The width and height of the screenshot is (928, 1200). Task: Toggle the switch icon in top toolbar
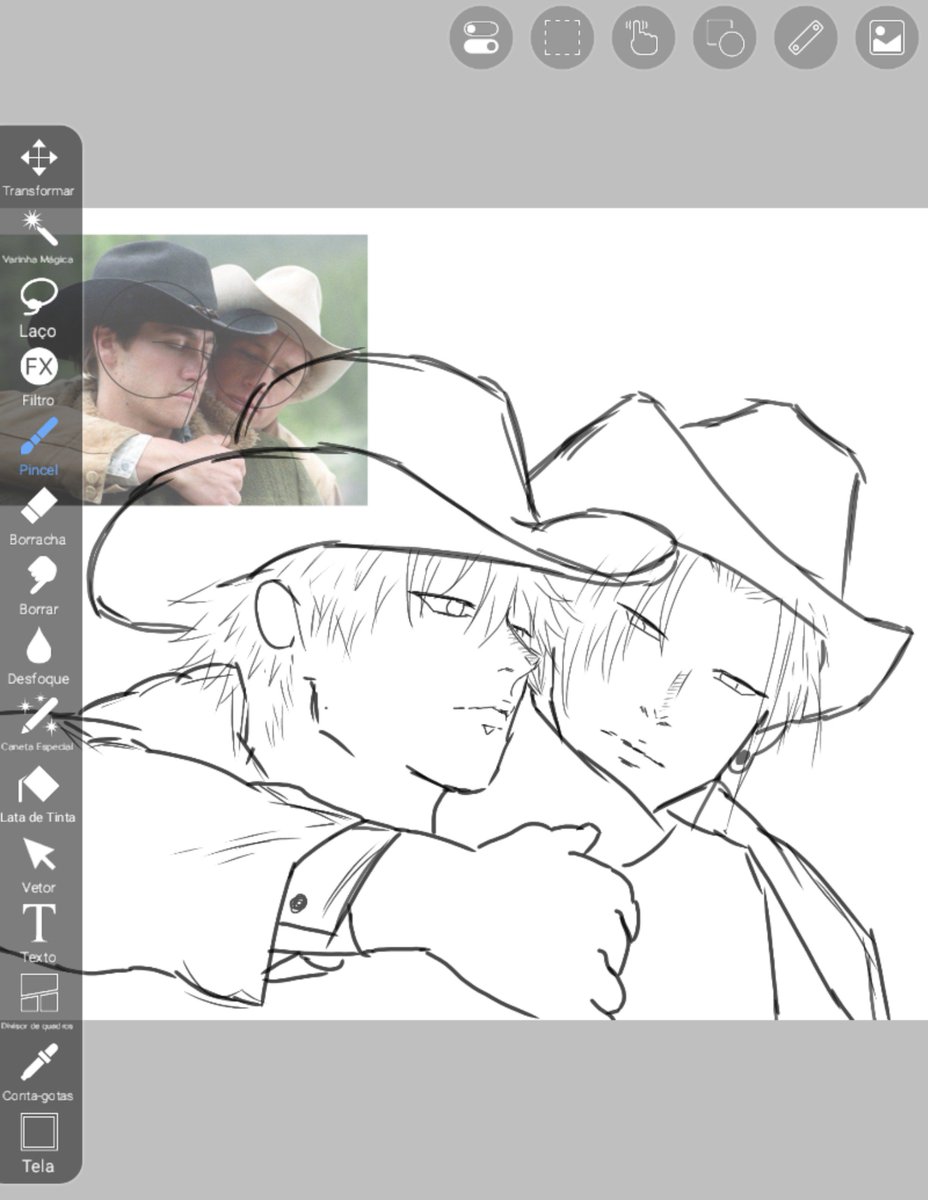point(481,37)
